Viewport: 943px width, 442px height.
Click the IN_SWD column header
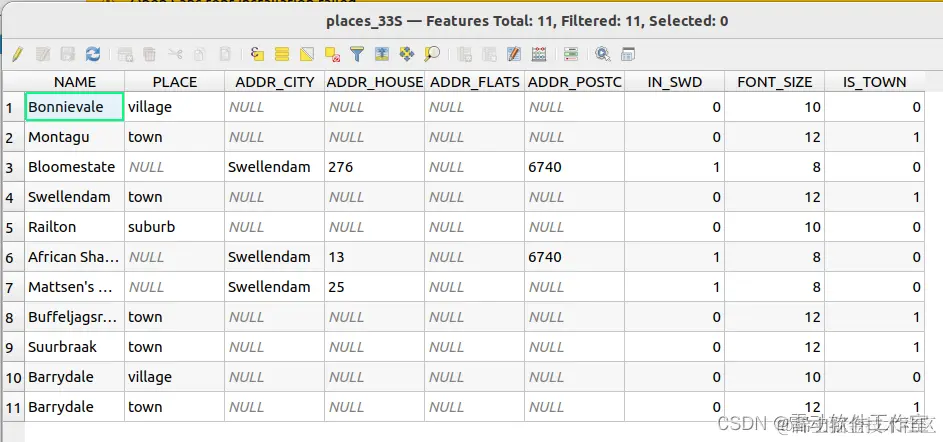[674, 82]
